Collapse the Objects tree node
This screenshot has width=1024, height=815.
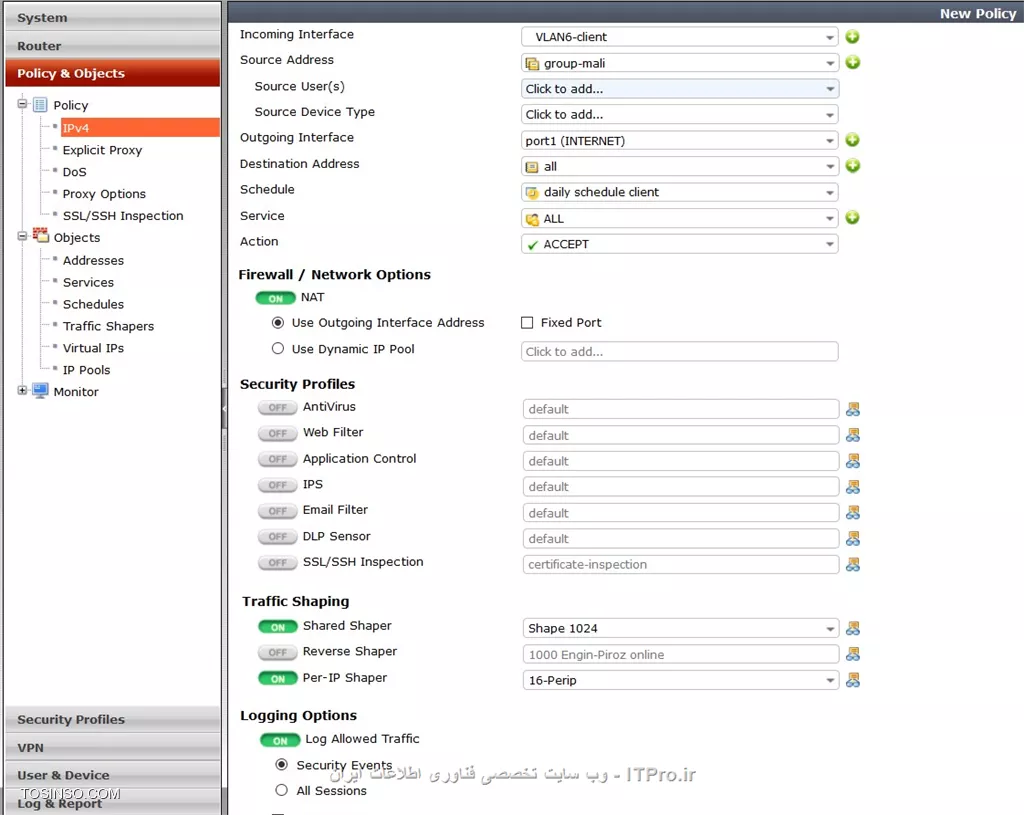pos(22,236)
